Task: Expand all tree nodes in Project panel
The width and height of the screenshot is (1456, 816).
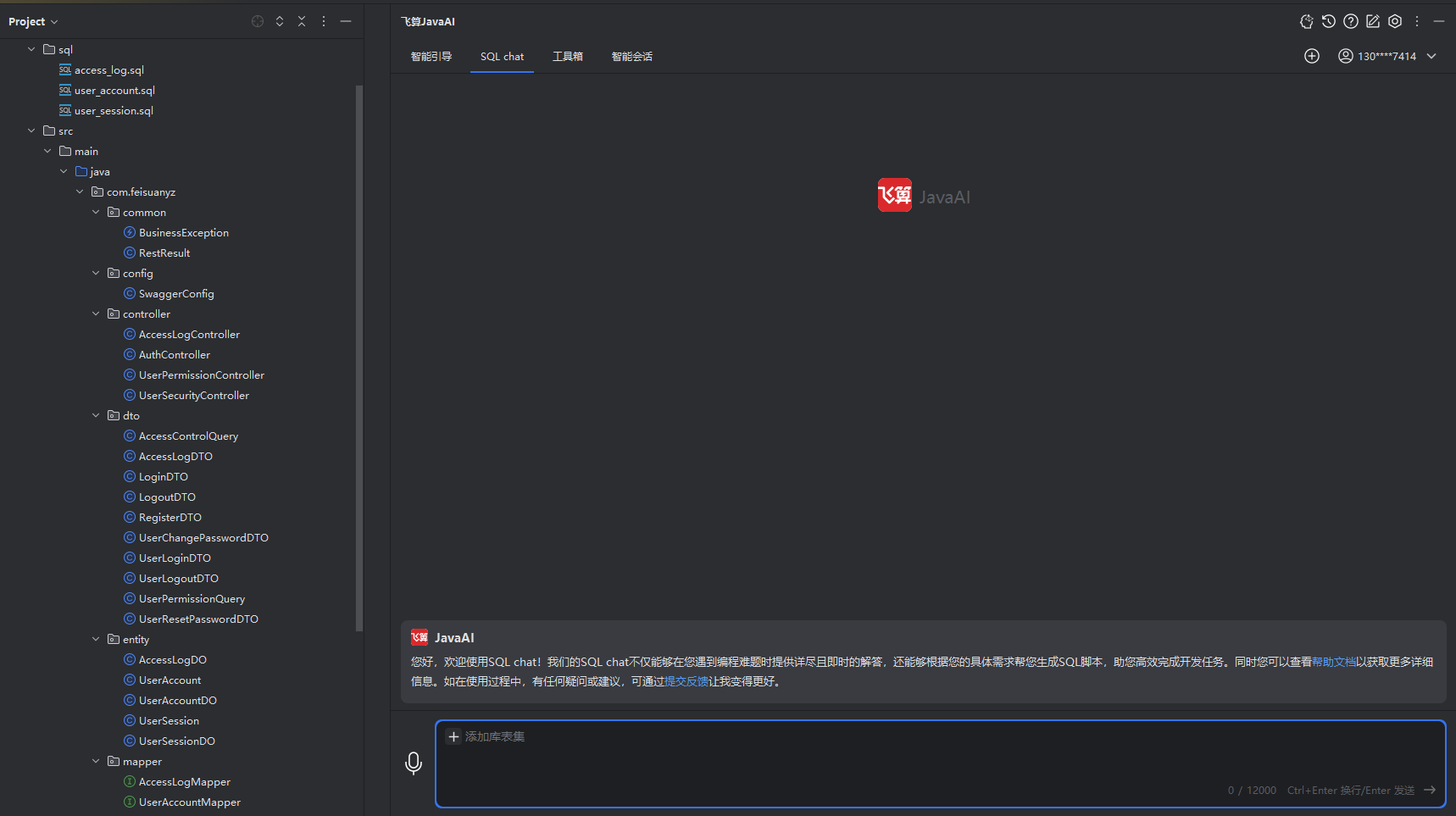Action: pos(280,21)
